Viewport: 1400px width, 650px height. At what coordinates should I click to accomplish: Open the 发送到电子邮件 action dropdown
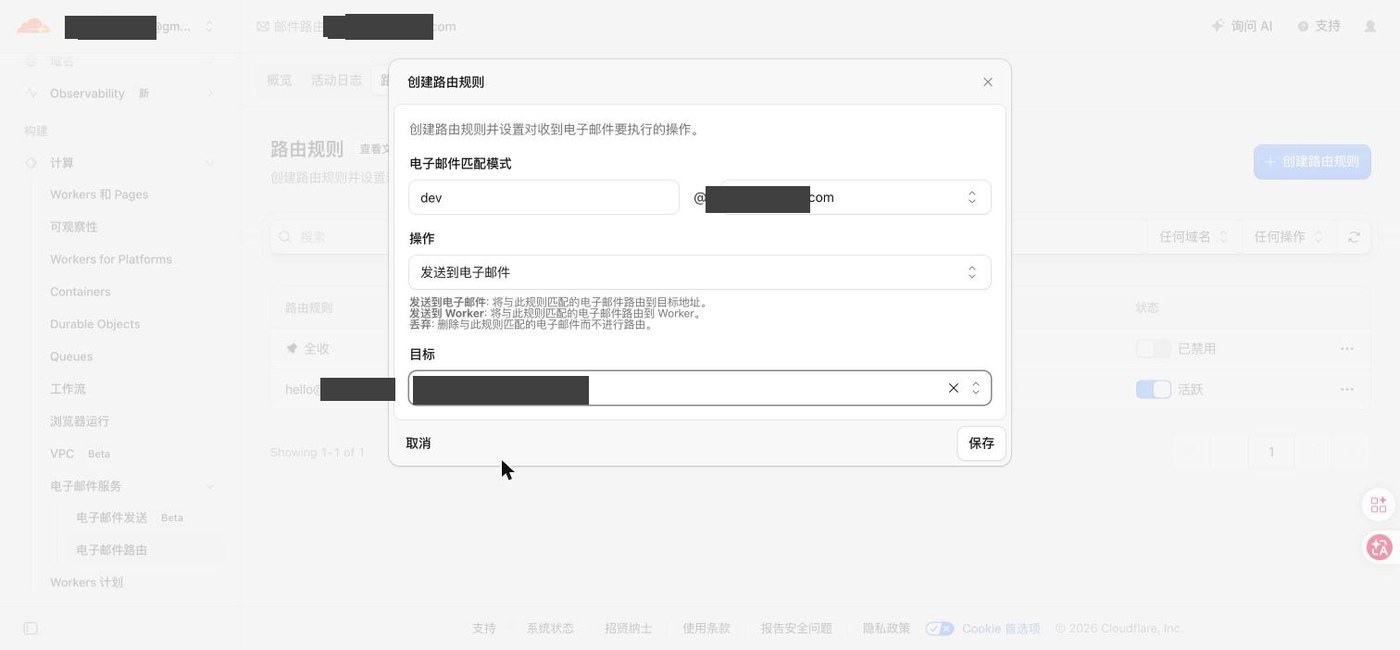coord(700,272)
